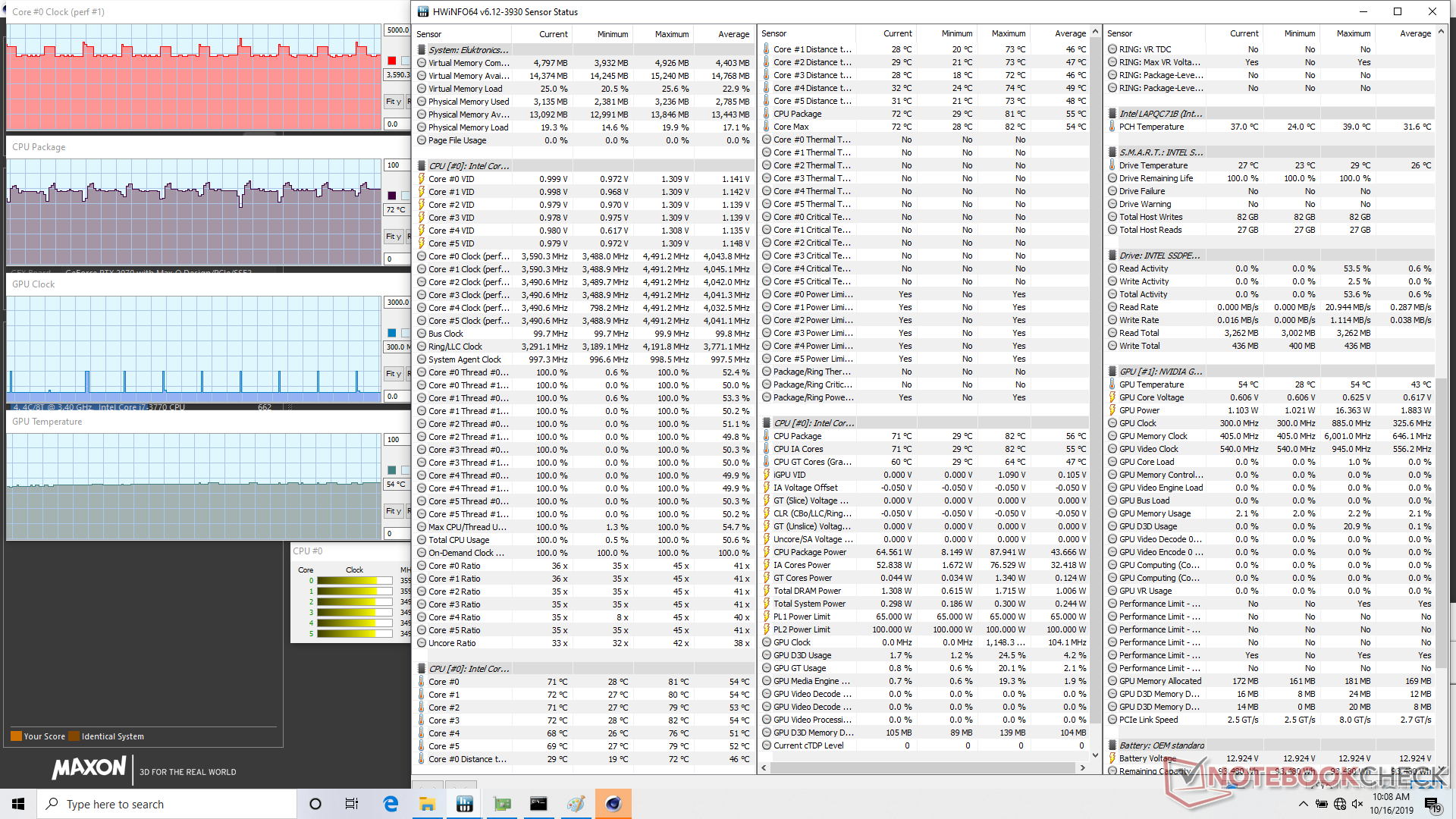Viewport: 1456px width, 819px height.
Task: Click the clock icon beside Virtual Memory Load
Action: [422, 89]
